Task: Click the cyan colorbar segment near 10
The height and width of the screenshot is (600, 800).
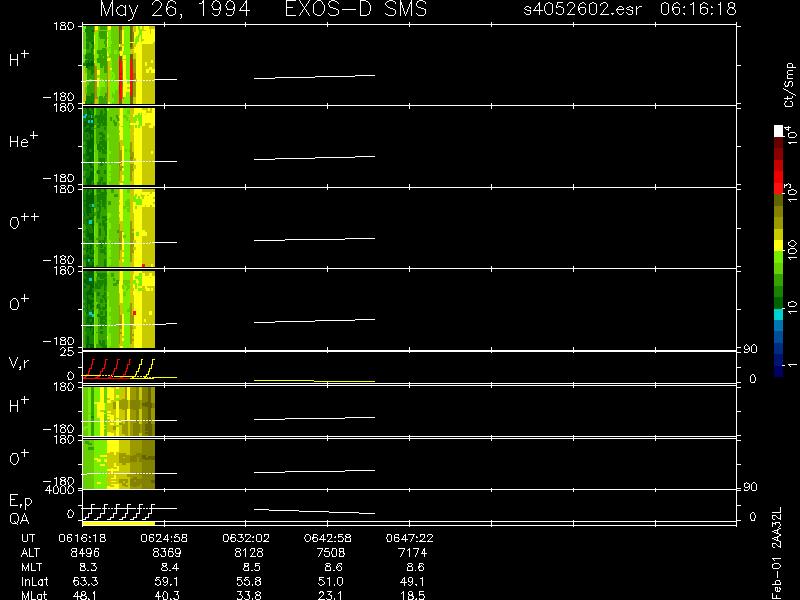Action: [x=779, y=314]
